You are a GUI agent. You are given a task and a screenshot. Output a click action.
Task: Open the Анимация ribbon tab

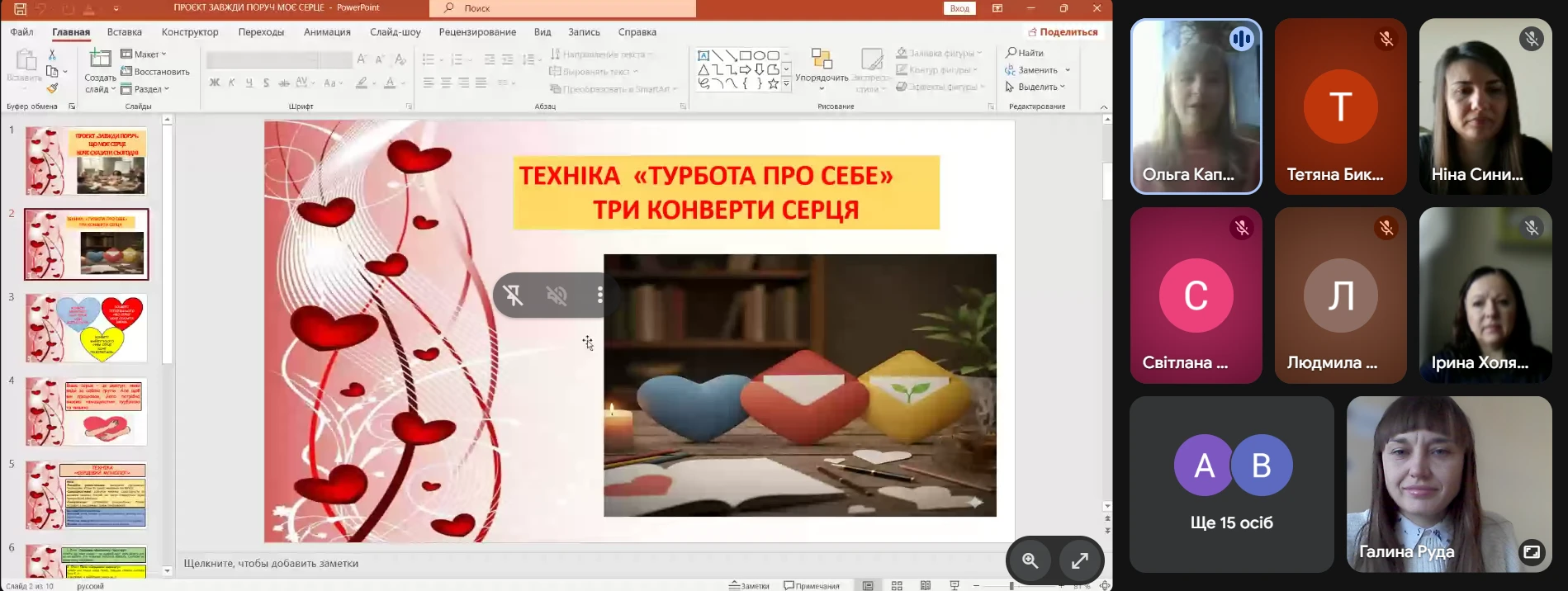coord(327,32)
